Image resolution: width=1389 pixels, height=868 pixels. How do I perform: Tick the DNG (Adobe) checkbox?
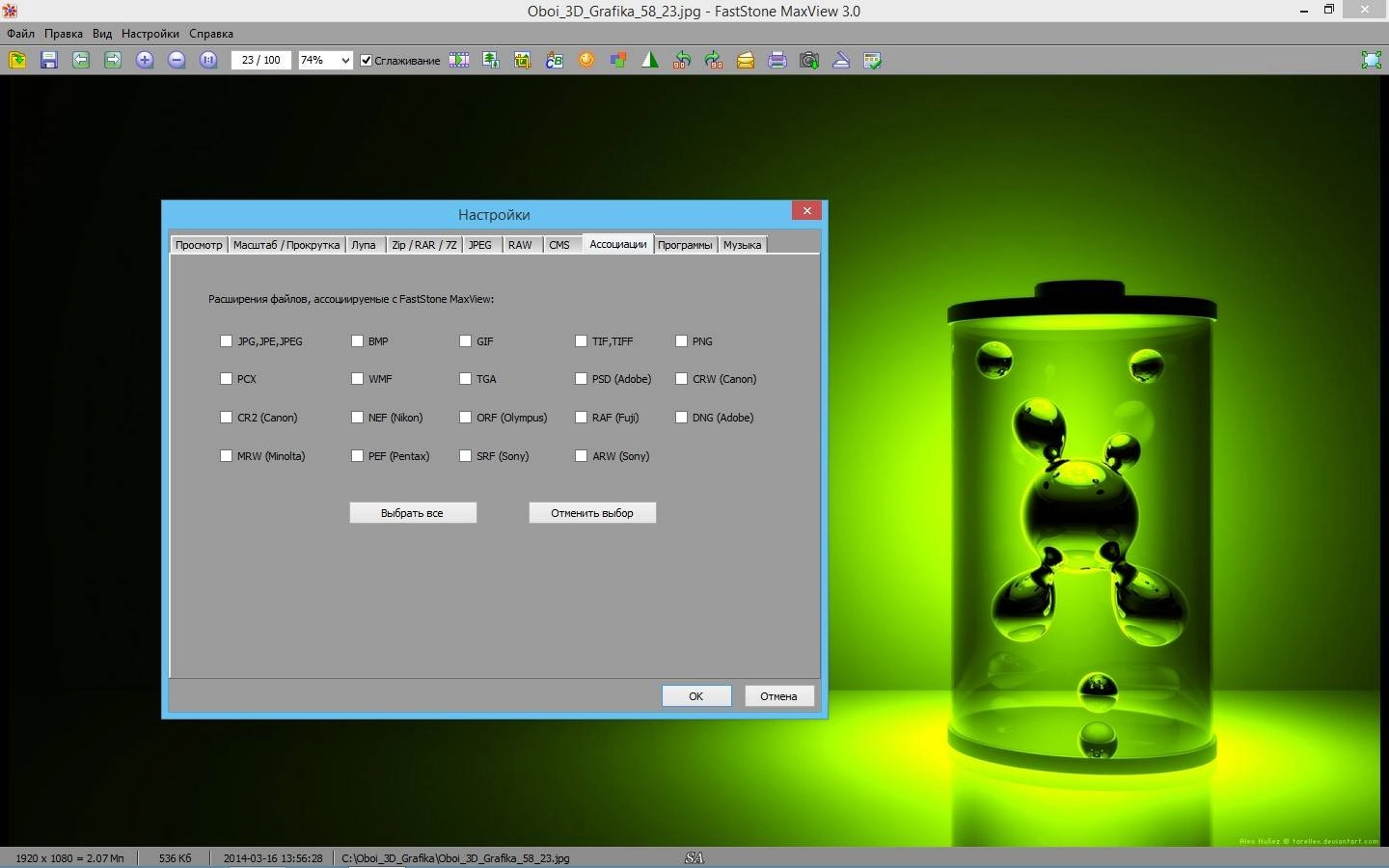tap(681, 418)
